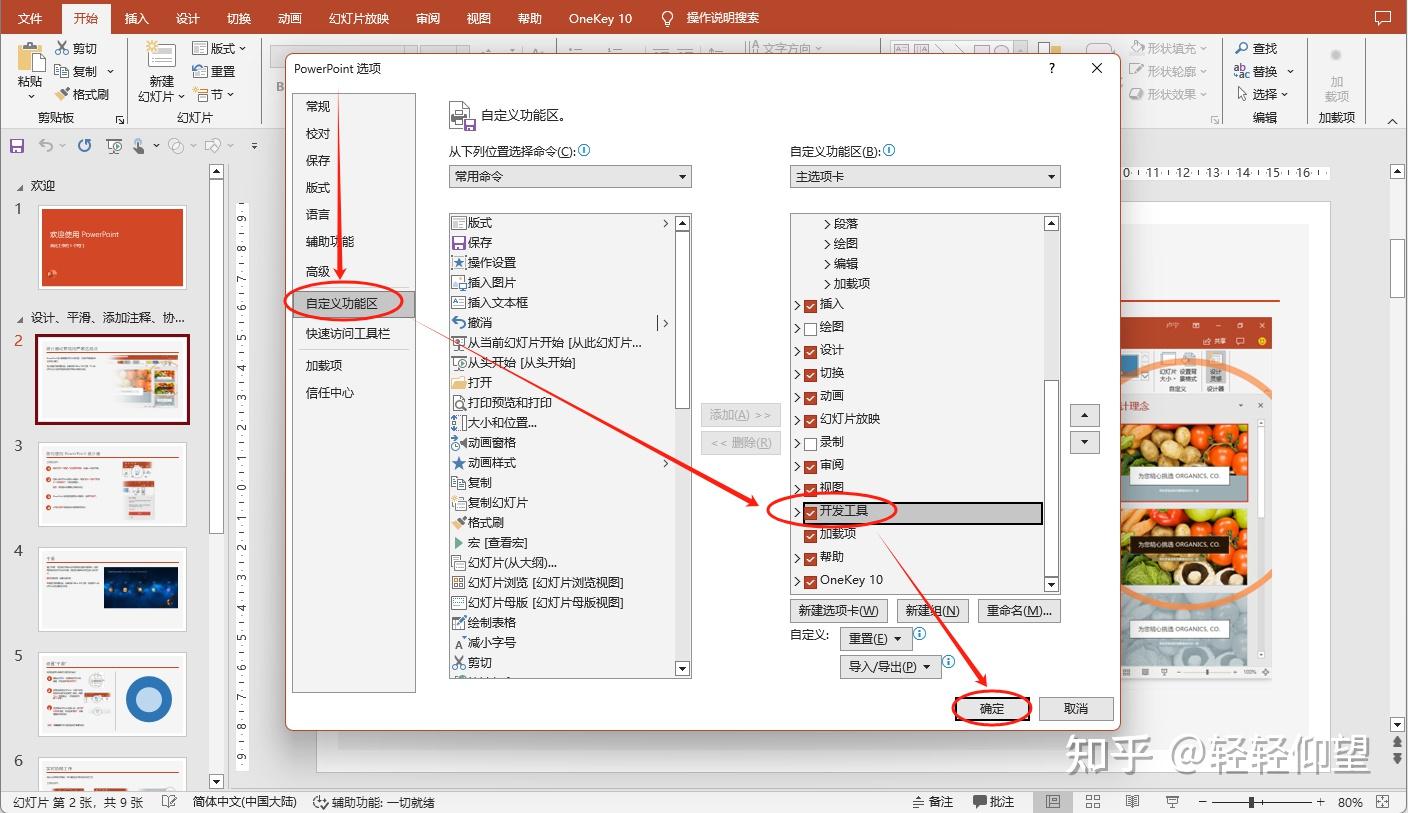The image size is (1408, 813).
Task: Click the zoom in plus button
Action: [1321, 802]
